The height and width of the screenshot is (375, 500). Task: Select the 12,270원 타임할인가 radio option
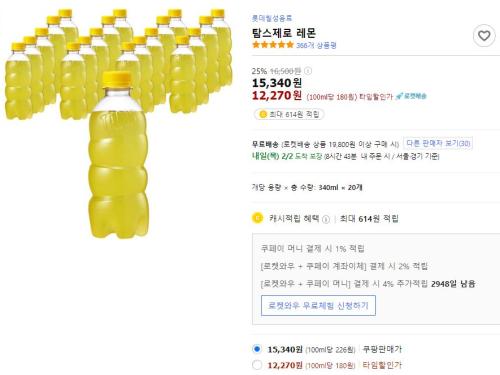tap(257, 365)
